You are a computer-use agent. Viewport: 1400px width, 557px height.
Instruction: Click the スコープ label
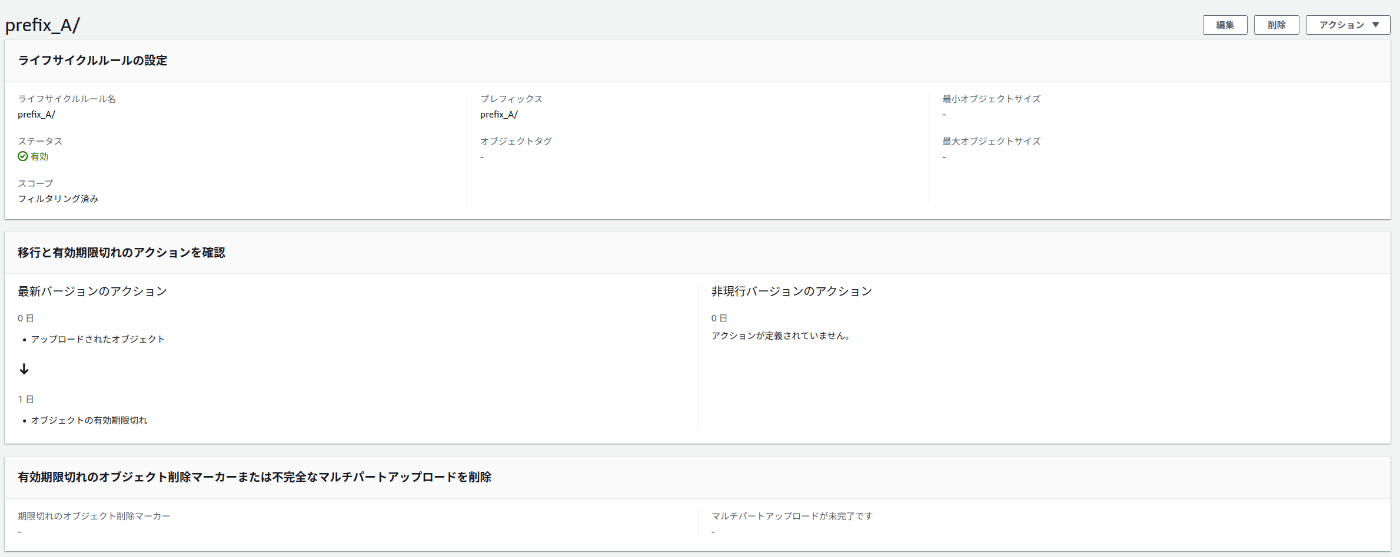[x=36, y=183]
